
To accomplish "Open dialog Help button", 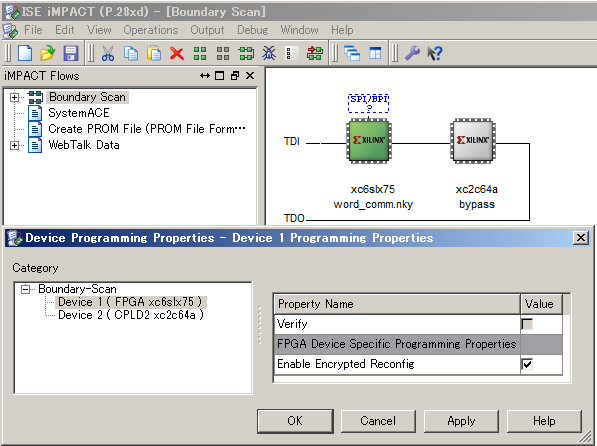I will 544,421.
